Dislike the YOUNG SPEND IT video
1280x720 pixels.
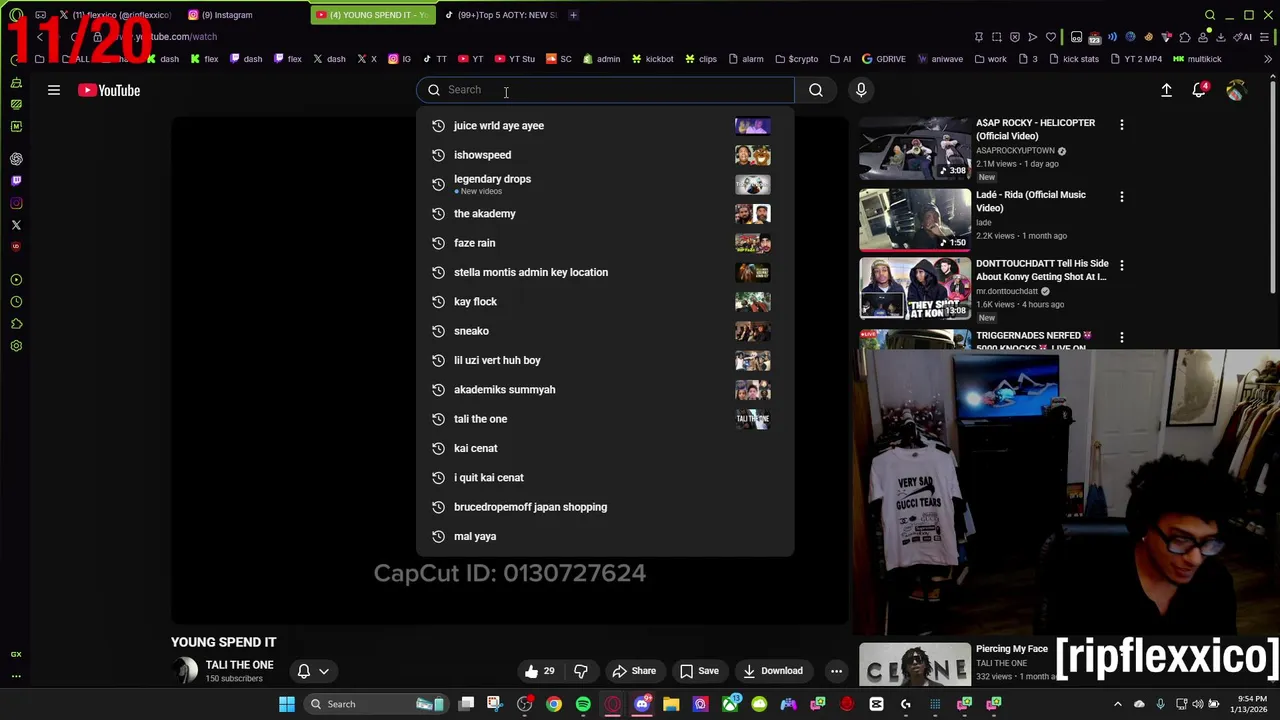tap(581, 671)
